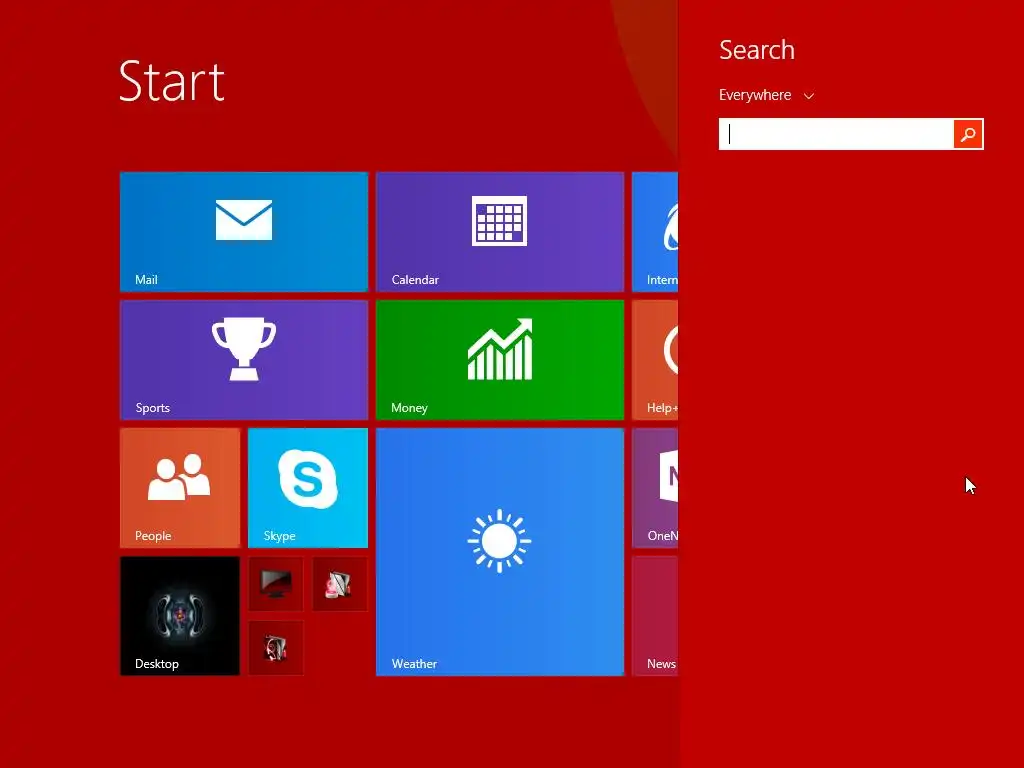This screenshot has width=1024, height=768.
Task: Launch the Skype tile
Action: click(x=308, y=487)
